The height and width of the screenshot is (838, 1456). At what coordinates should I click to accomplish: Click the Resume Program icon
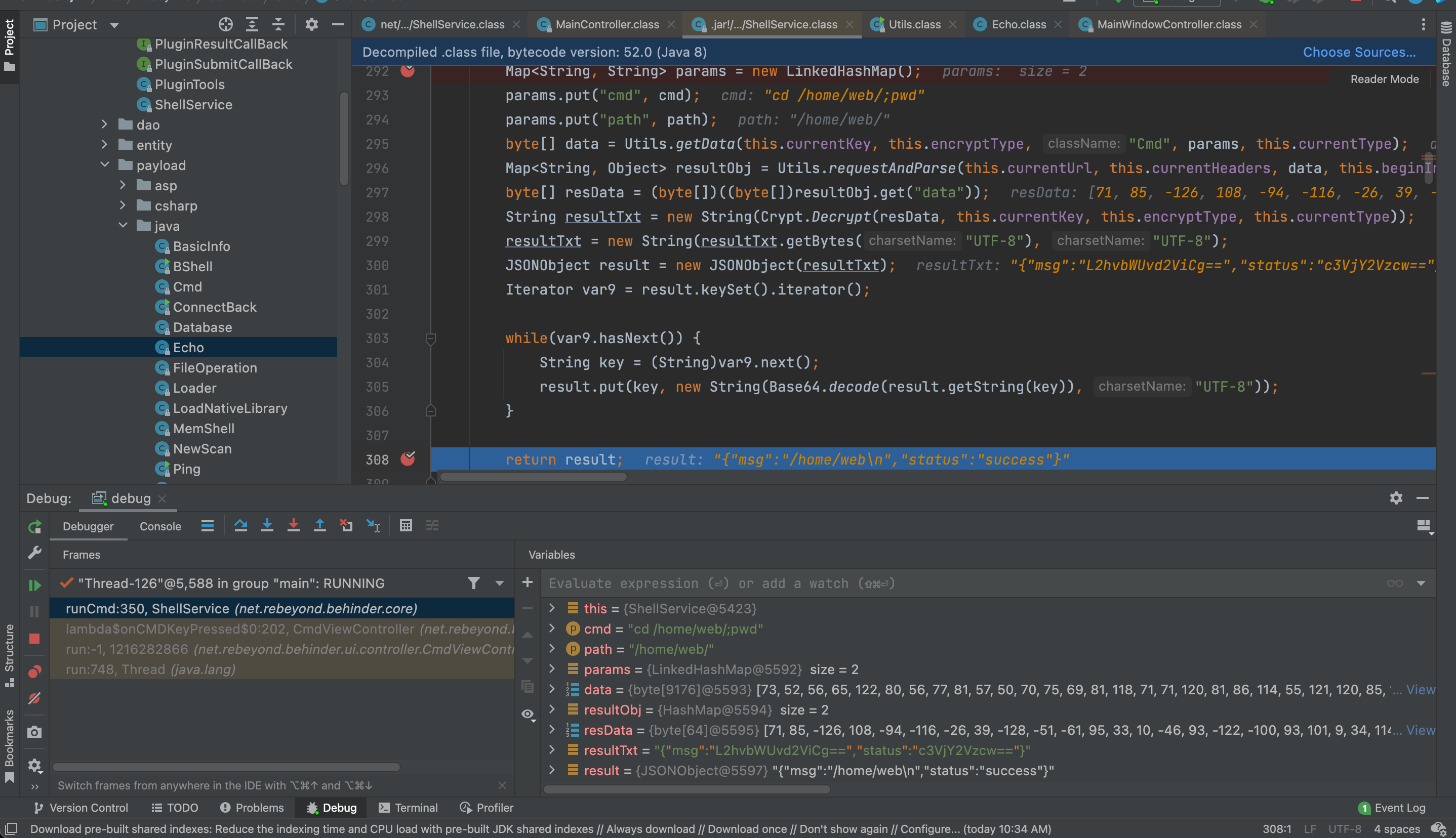pos(34,585)
